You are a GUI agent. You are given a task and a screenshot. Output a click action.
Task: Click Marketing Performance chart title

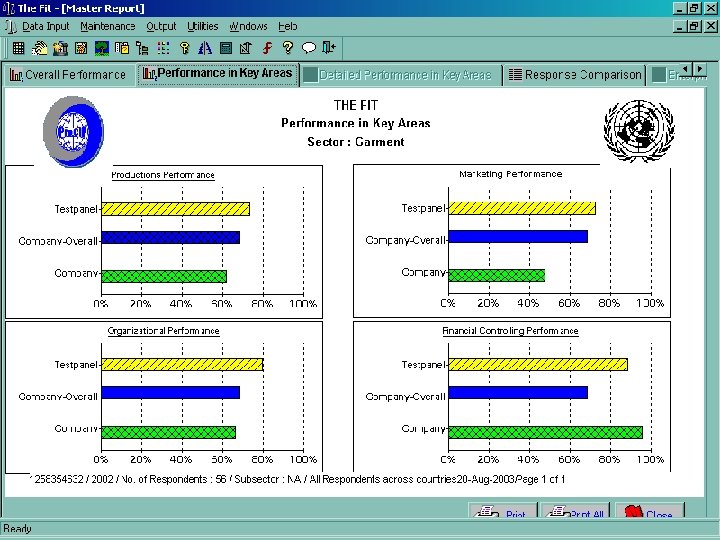511,174
